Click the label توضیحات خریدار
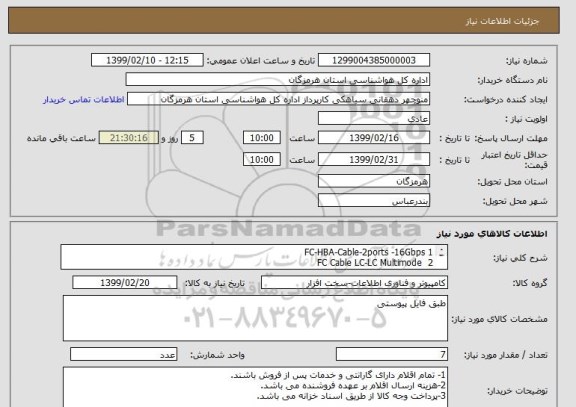 [517, 391]
